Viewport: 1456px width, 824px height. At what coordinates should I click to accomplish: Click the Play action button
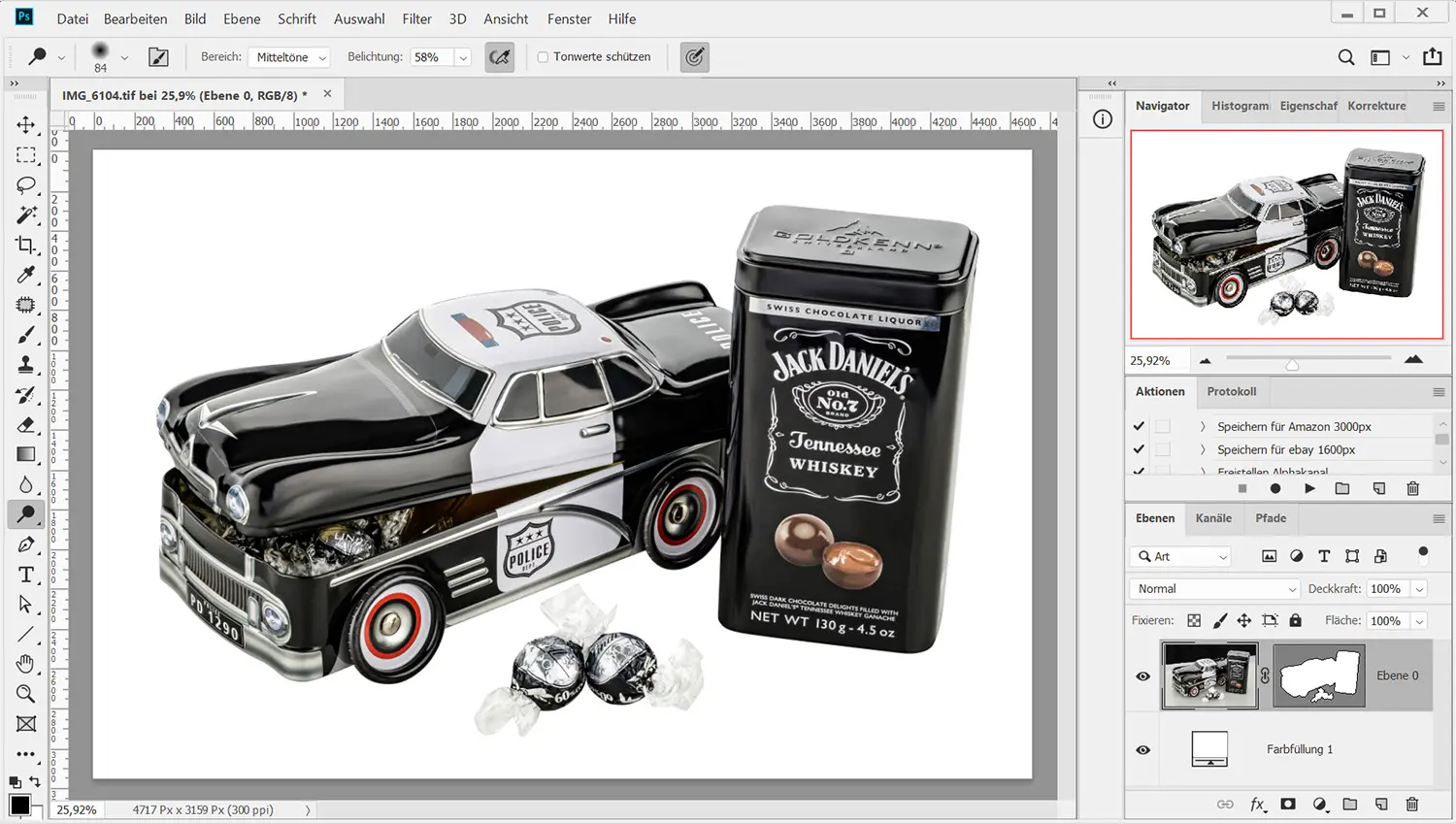(1309, 488)
